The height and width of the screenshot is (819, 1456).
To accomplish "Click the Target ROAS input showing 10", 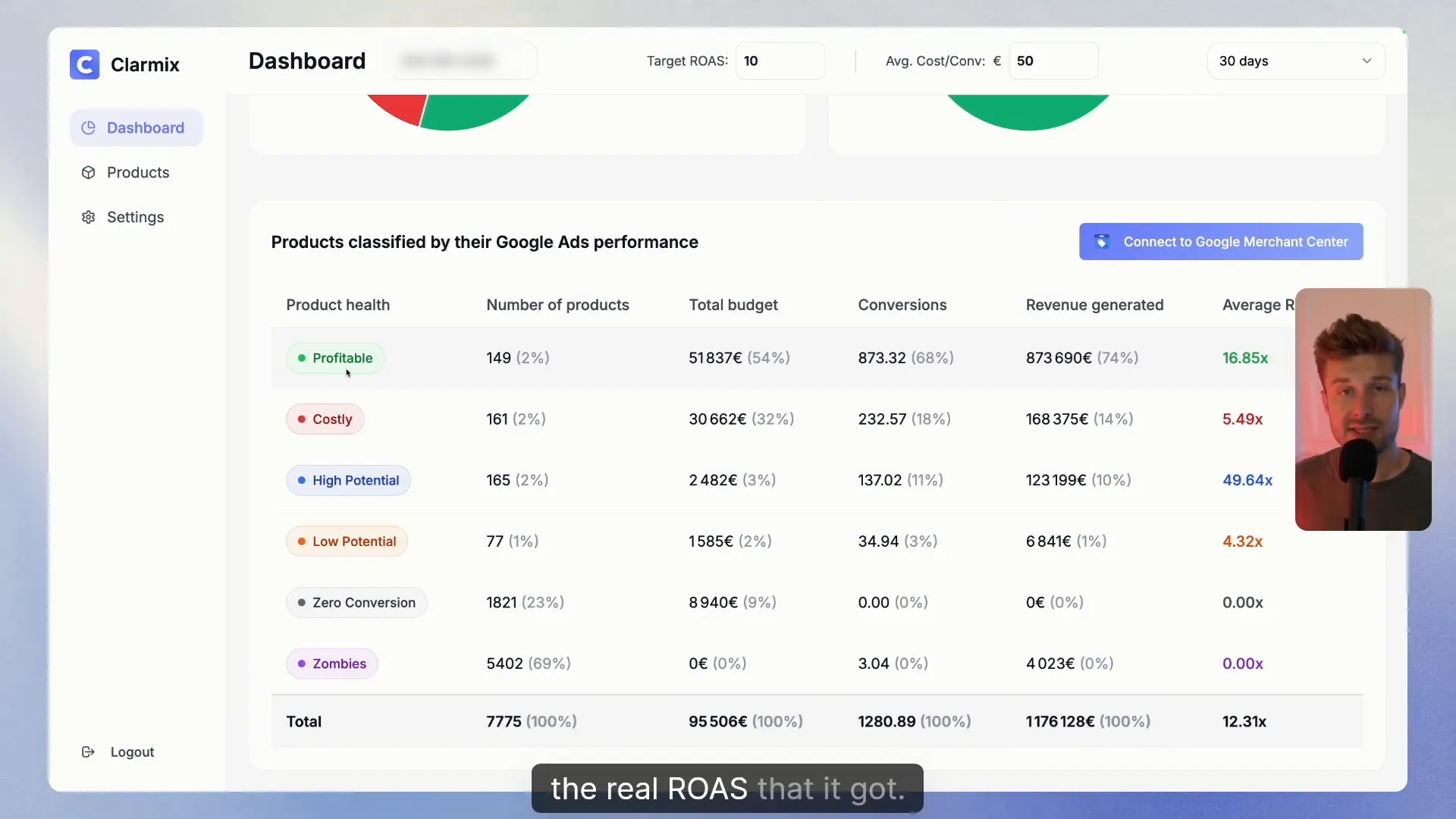I will 780,61.
